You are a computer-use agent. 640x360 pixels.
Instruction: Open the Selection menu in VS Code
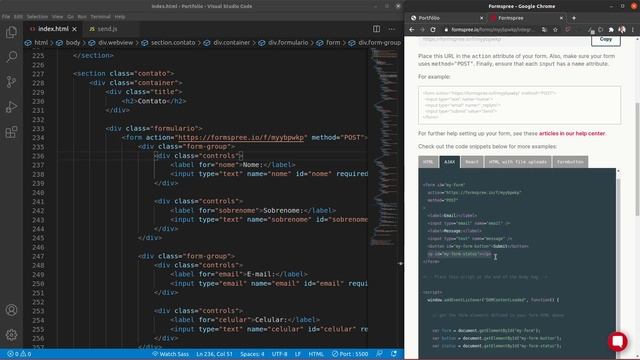pyautogui.click(x=37, y=17)
